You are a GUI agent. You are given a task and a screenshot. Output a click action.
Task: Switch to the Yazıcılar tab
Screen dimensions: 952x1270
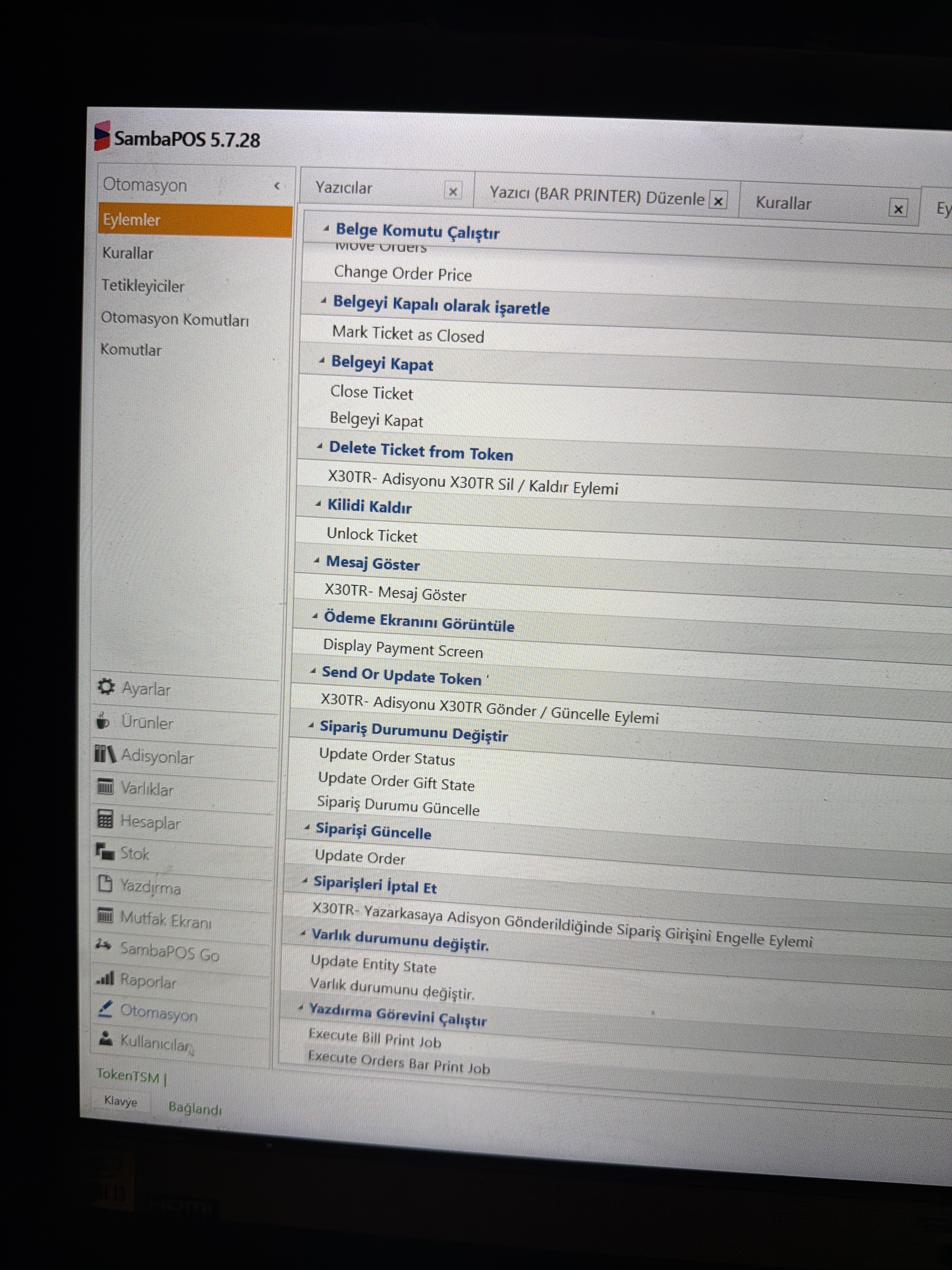click(344, 188)
